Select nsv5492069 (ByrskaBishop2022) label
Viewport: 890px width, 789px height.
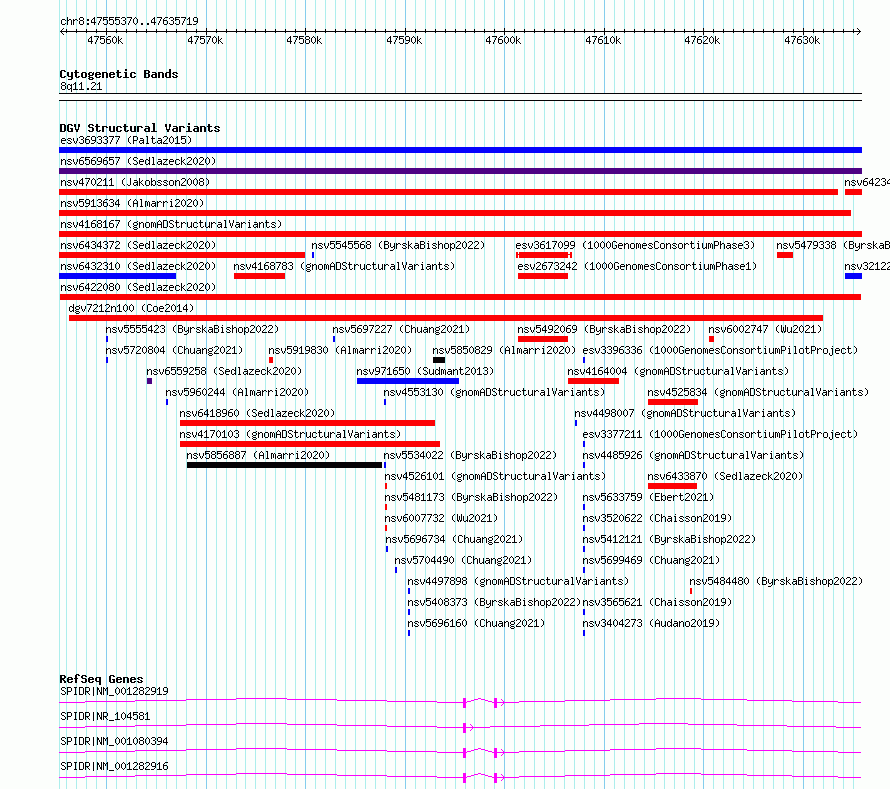coord(604,329)
